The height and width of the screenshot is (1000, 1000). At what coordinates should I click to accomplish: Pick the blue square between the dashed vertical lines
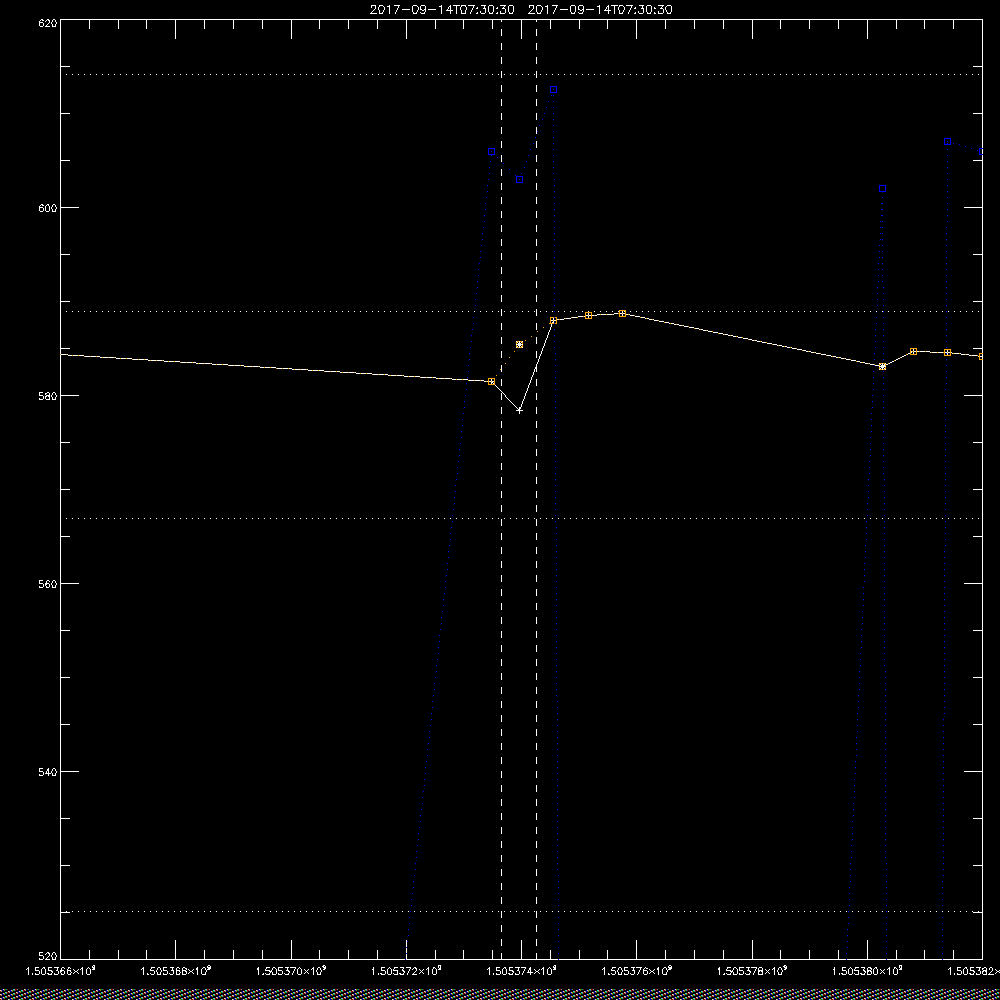[x=520, y=180]
